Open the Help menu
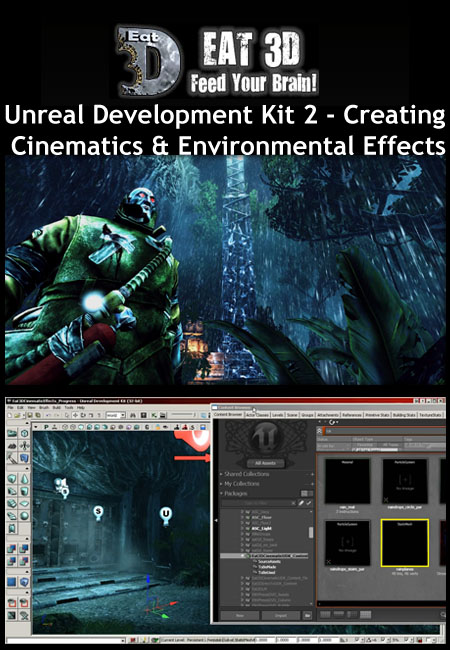Viewport: 450px width, 650px height. (x=81, y=407)
